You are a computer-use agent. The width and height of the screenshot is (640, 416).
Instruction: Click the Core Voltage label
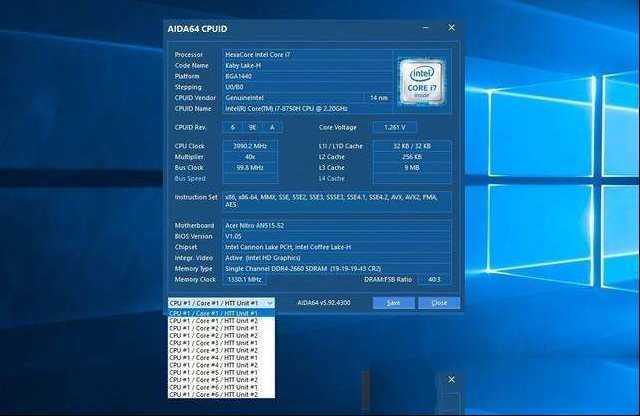(338, 127)
